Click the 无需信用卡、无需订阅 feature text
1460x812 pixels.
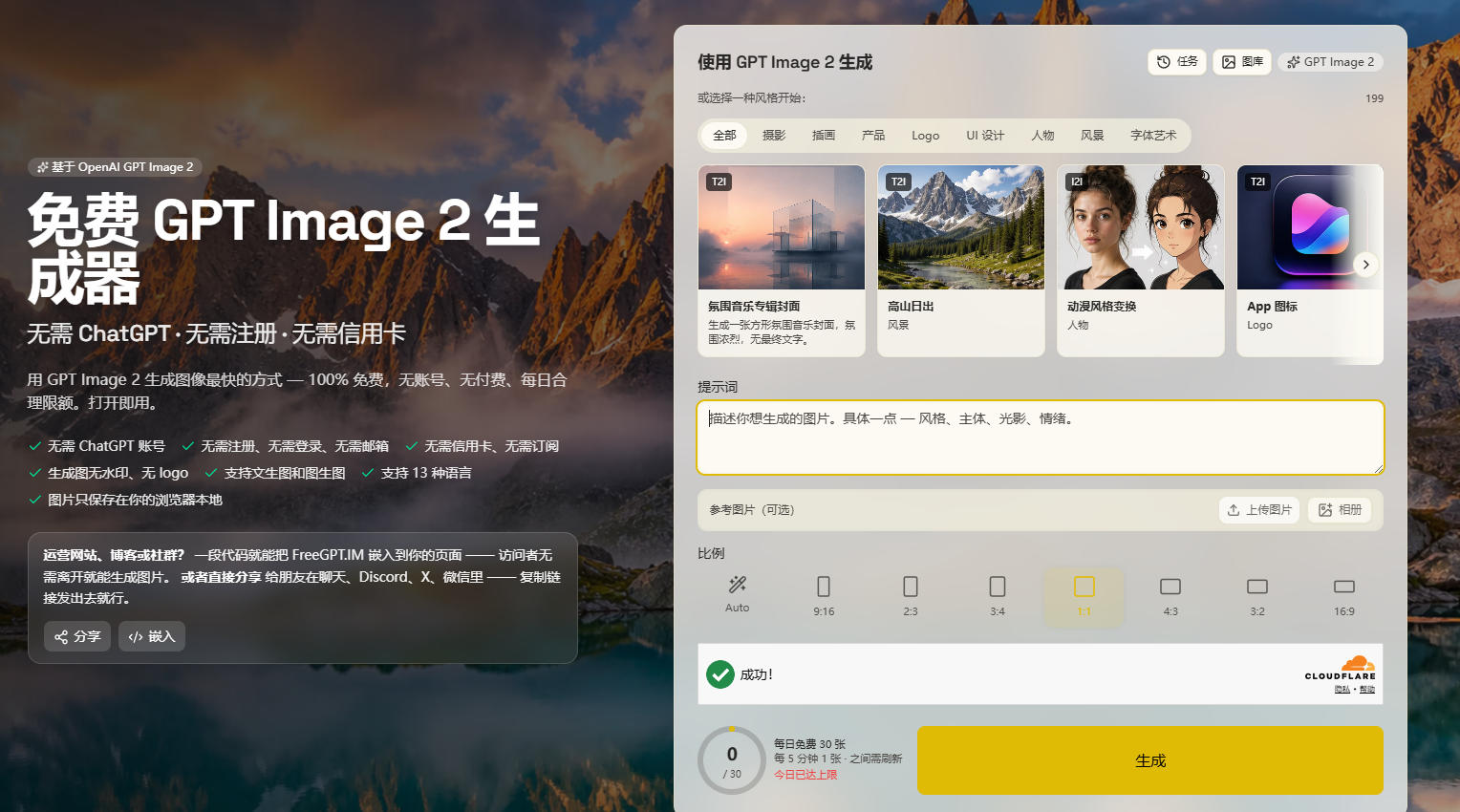coord(491,446)
